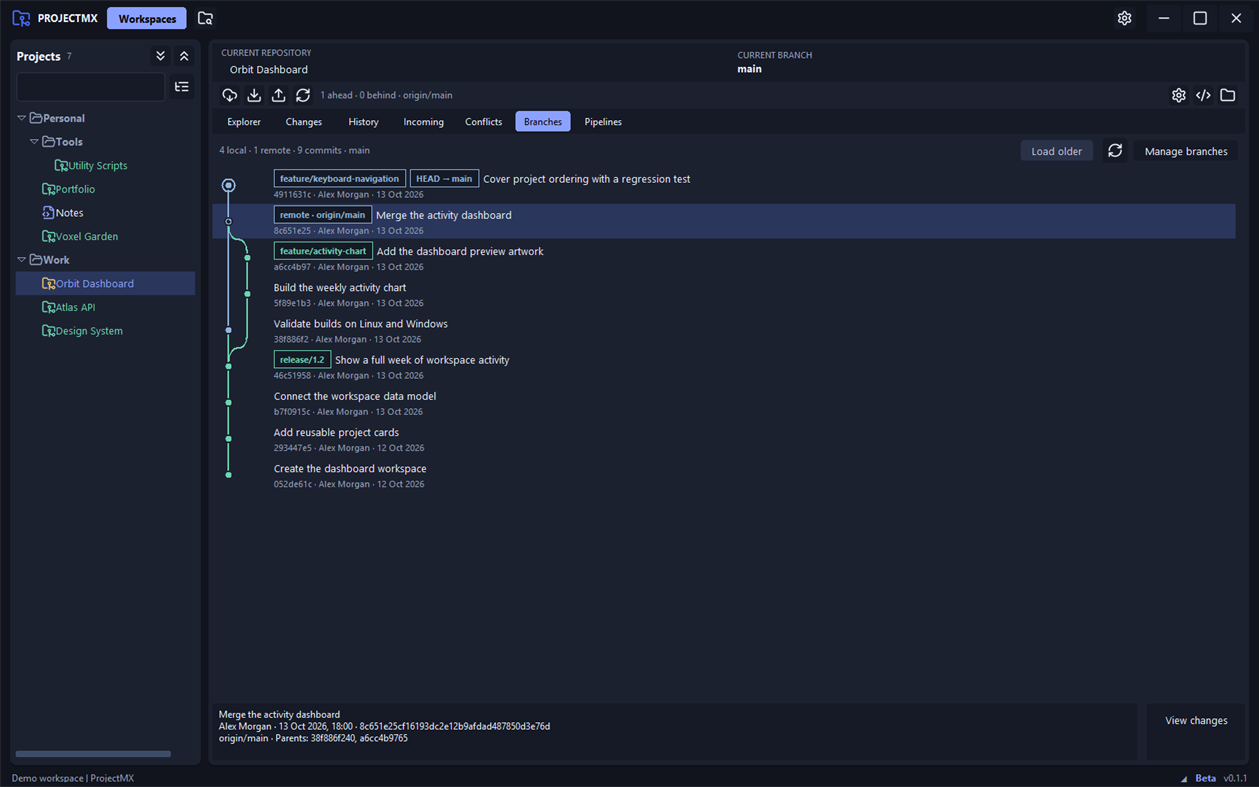The image size is (1259, 787).
Task: Click the Tools folder icon
Action: 49,142
